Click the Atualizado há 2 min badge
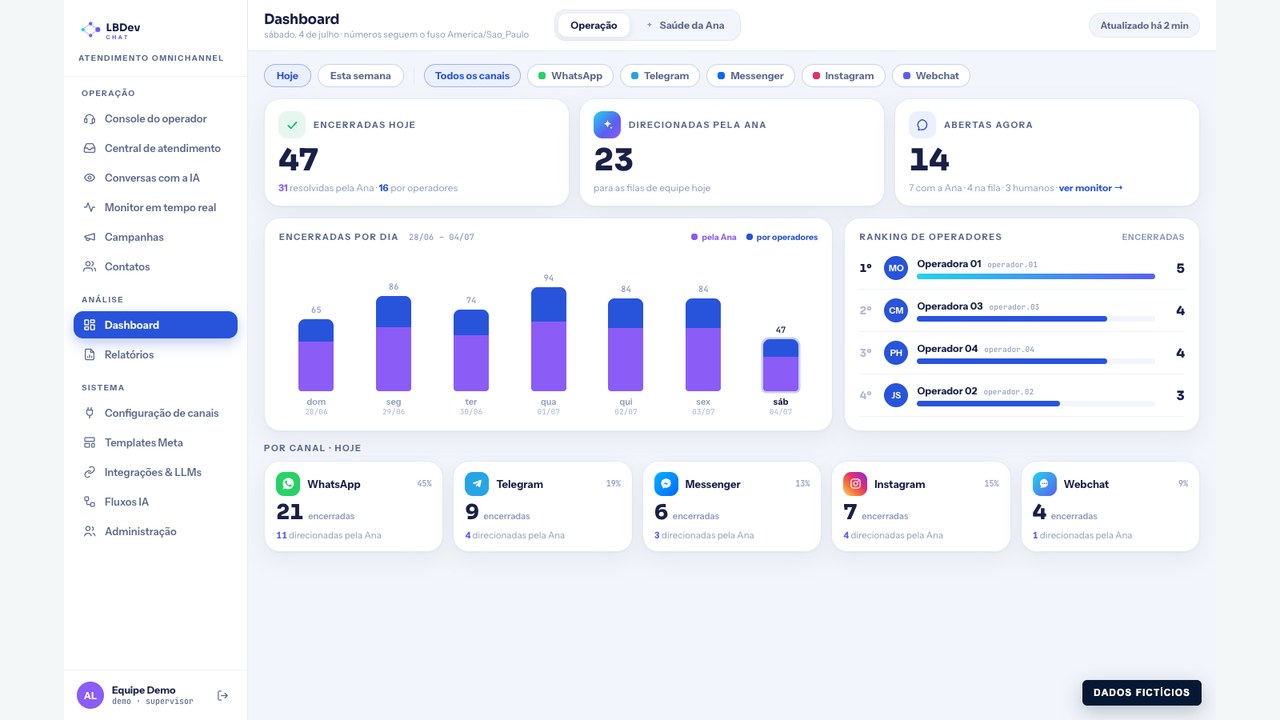The width and height of the screenshot is (1280, 720). 1144,26
